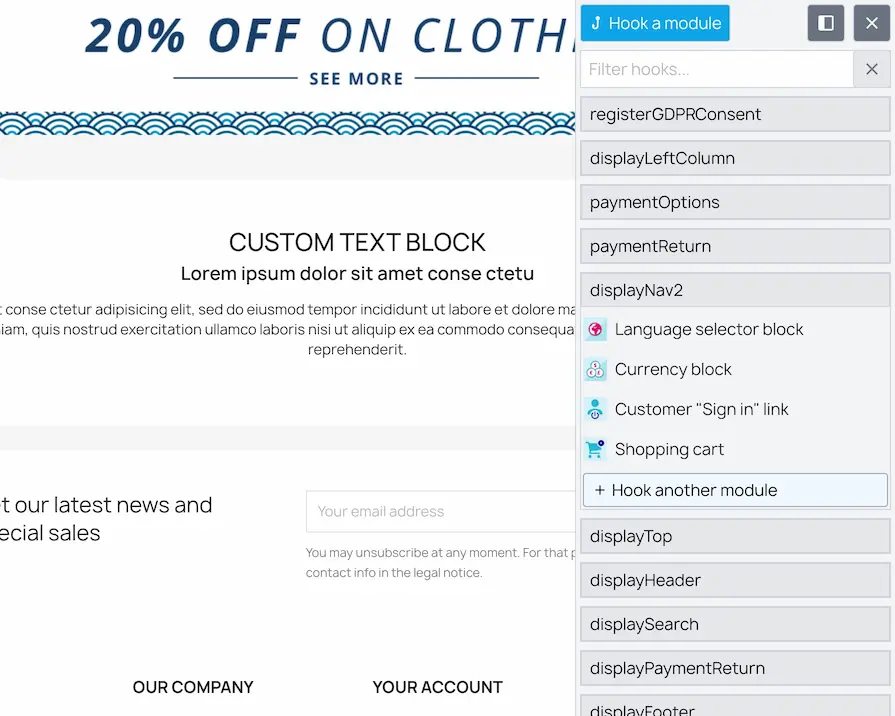The width and height of the screenshot is (895, 716).
Task: Click the Your email address field
Action: pyautogui.click(x=441, y=511)
